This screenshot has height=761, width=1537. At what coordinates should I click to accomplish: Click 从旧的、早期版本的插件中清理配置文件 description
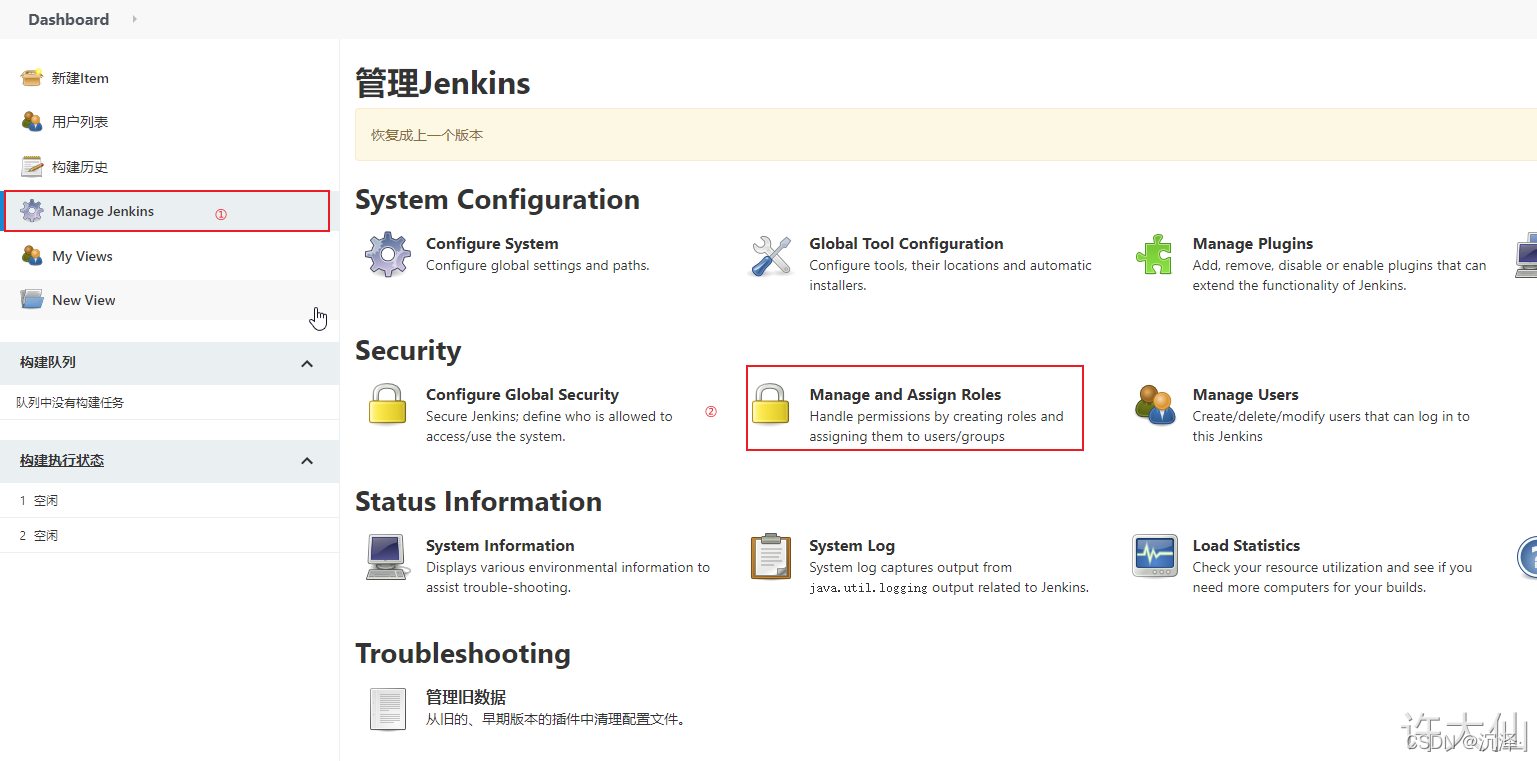(557, 719)
